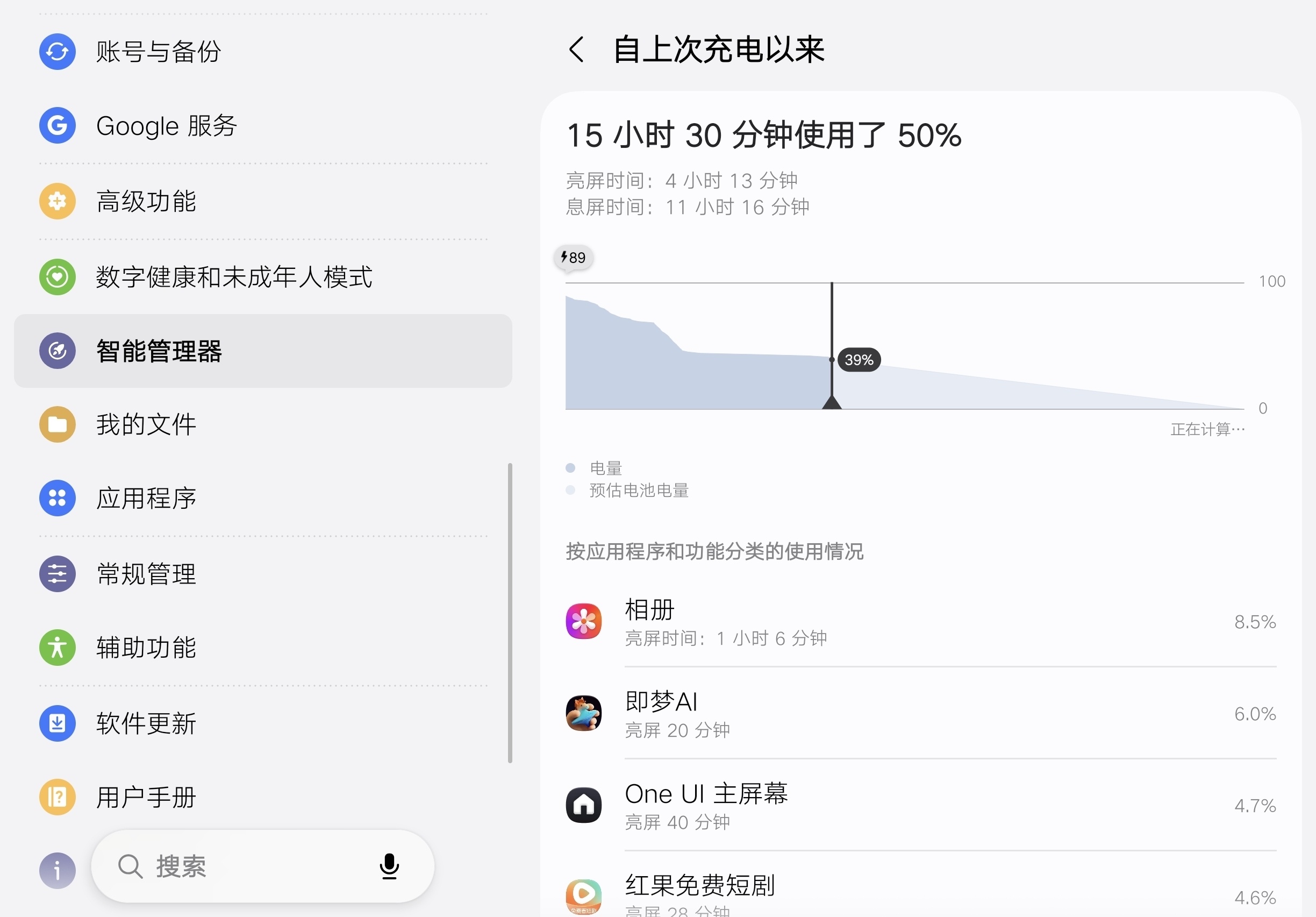Tap the 相册 flower app icon

583,622
